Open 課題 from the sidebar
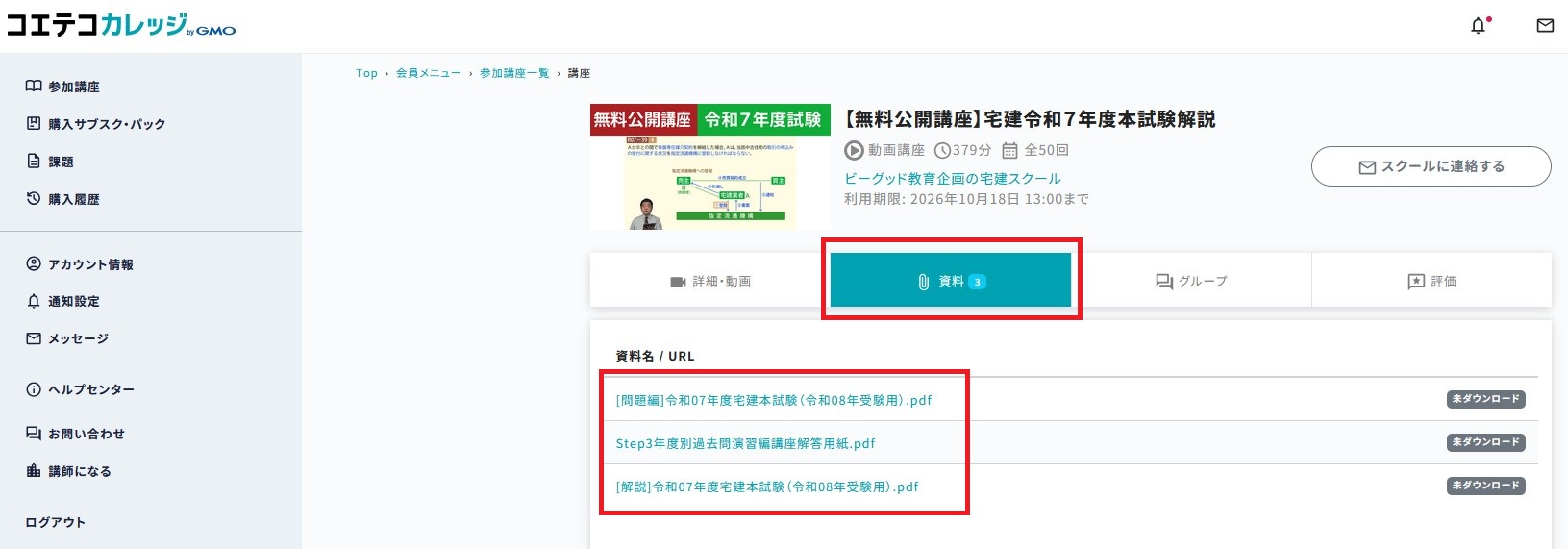The width and height of the screenshot is (1568, 549). [x=61, y=162]
